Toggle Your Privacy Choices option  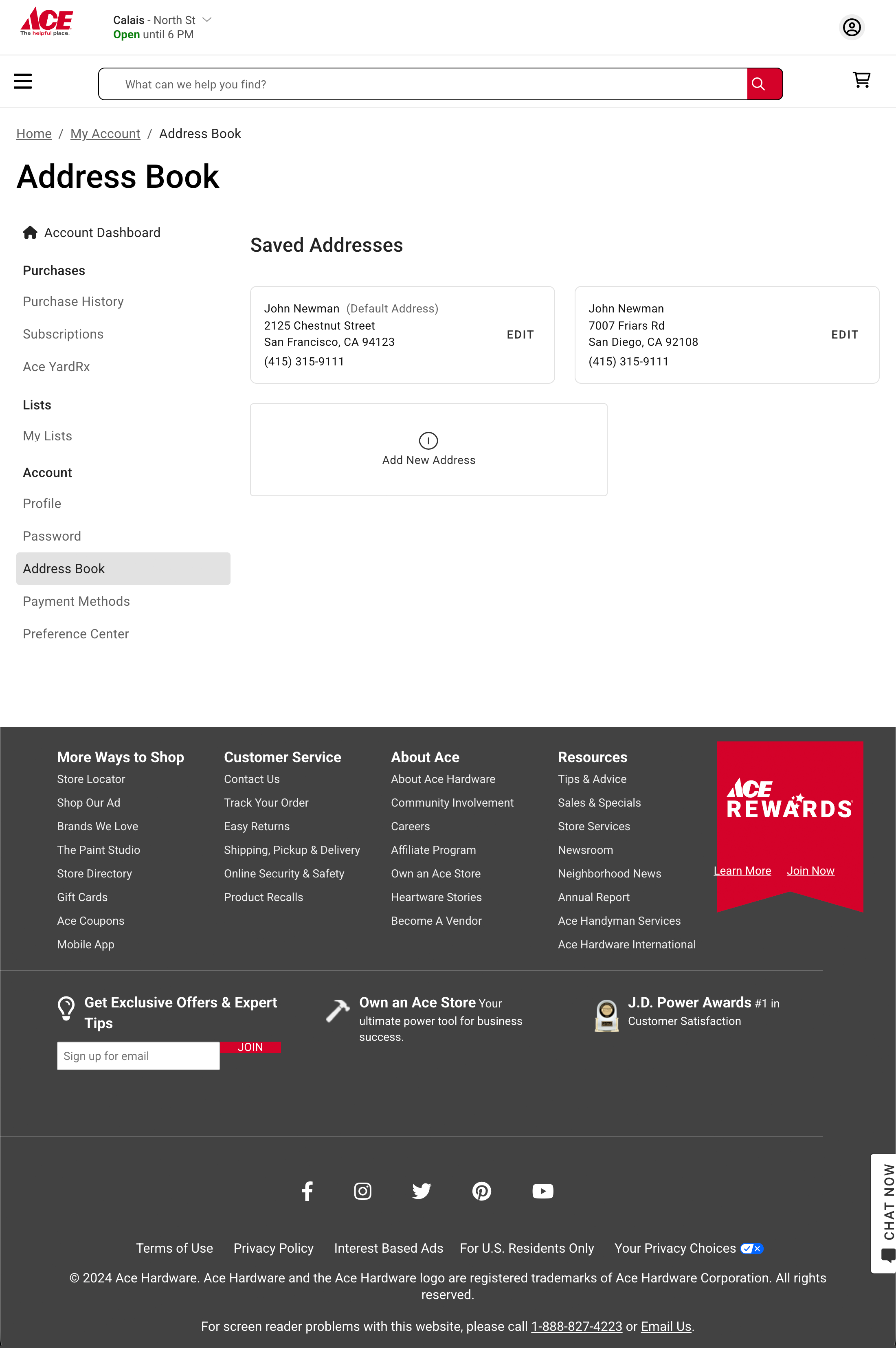752,1248
